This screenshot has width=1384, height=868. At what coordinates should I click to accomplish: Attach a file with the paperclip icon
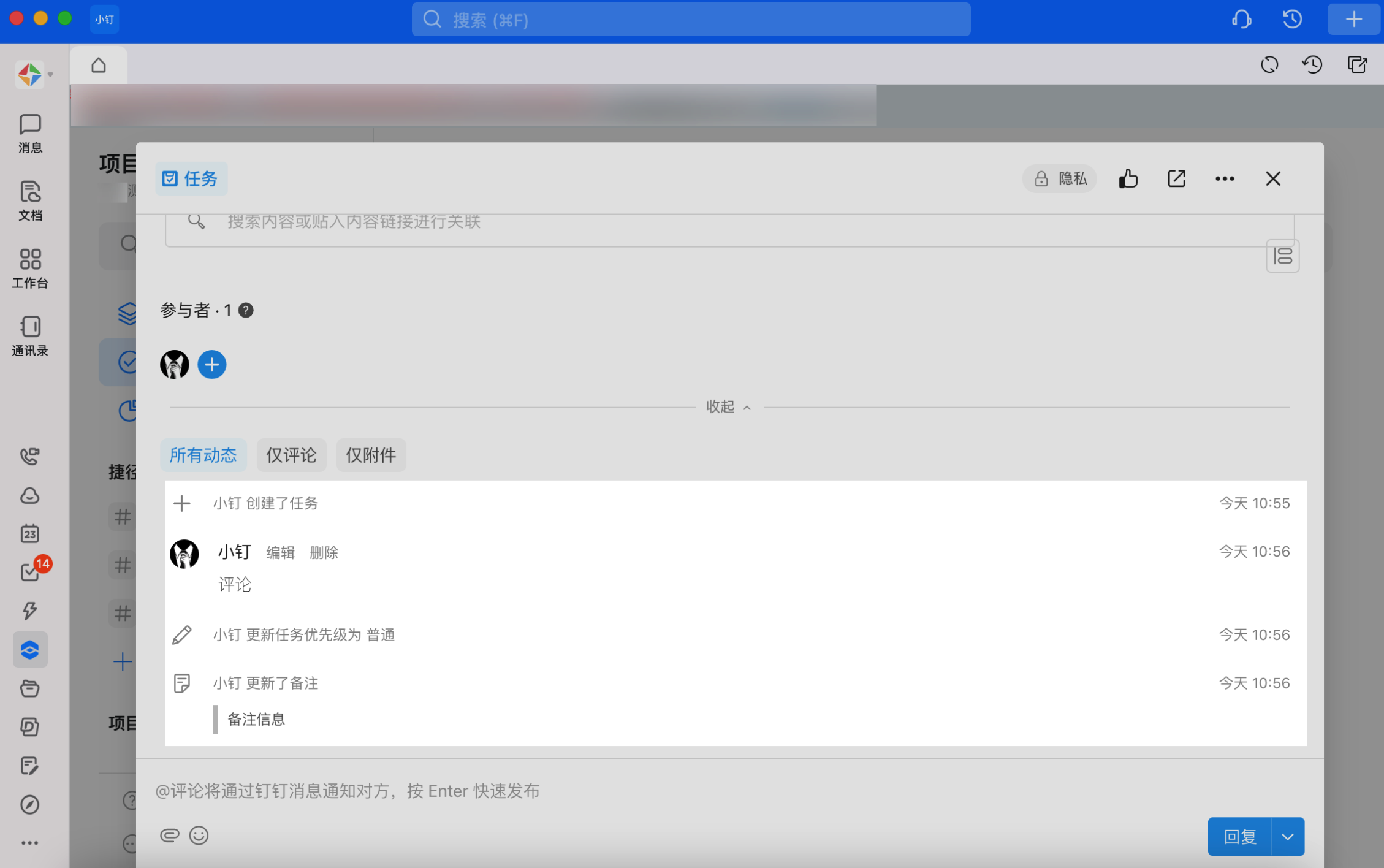[170, 836]
